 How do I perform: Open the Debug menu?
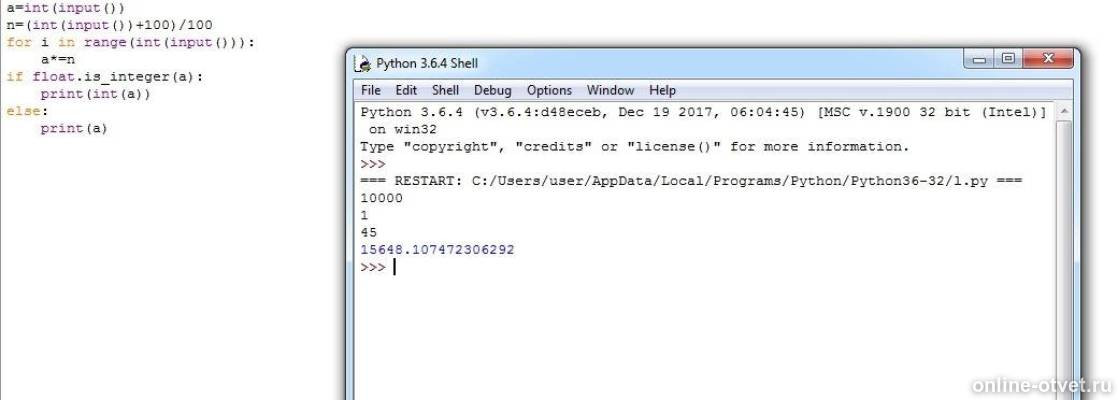(x=493, y=91)
